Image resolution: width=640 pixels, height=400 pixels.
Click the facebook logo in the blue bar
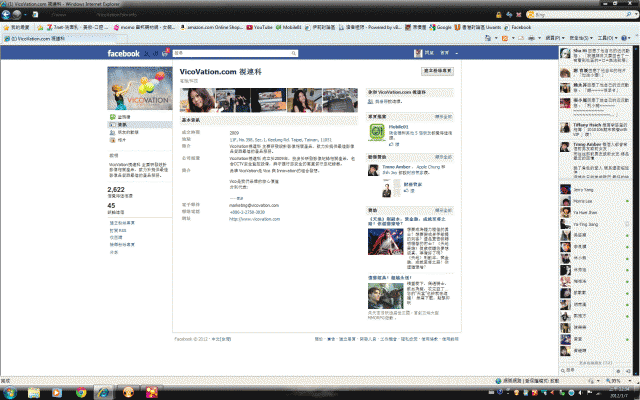pos(123,53)
